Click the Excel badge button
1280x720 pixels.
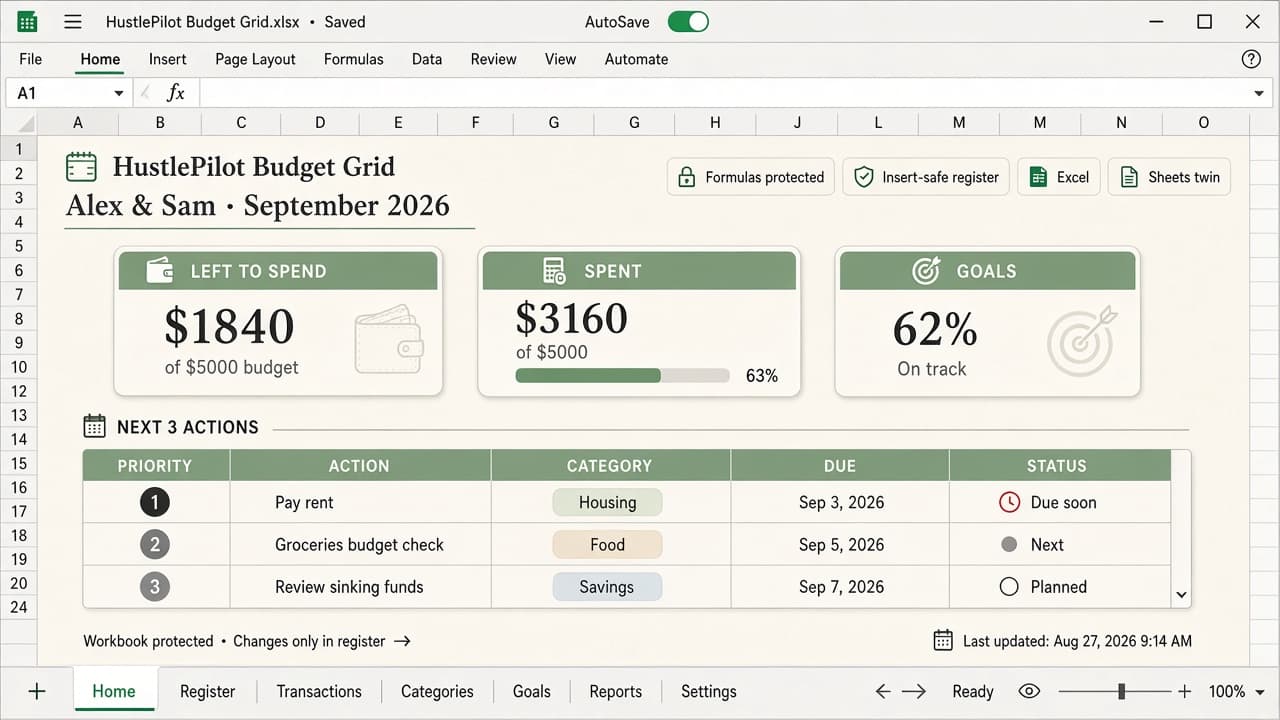click(x=1059, y=177)
